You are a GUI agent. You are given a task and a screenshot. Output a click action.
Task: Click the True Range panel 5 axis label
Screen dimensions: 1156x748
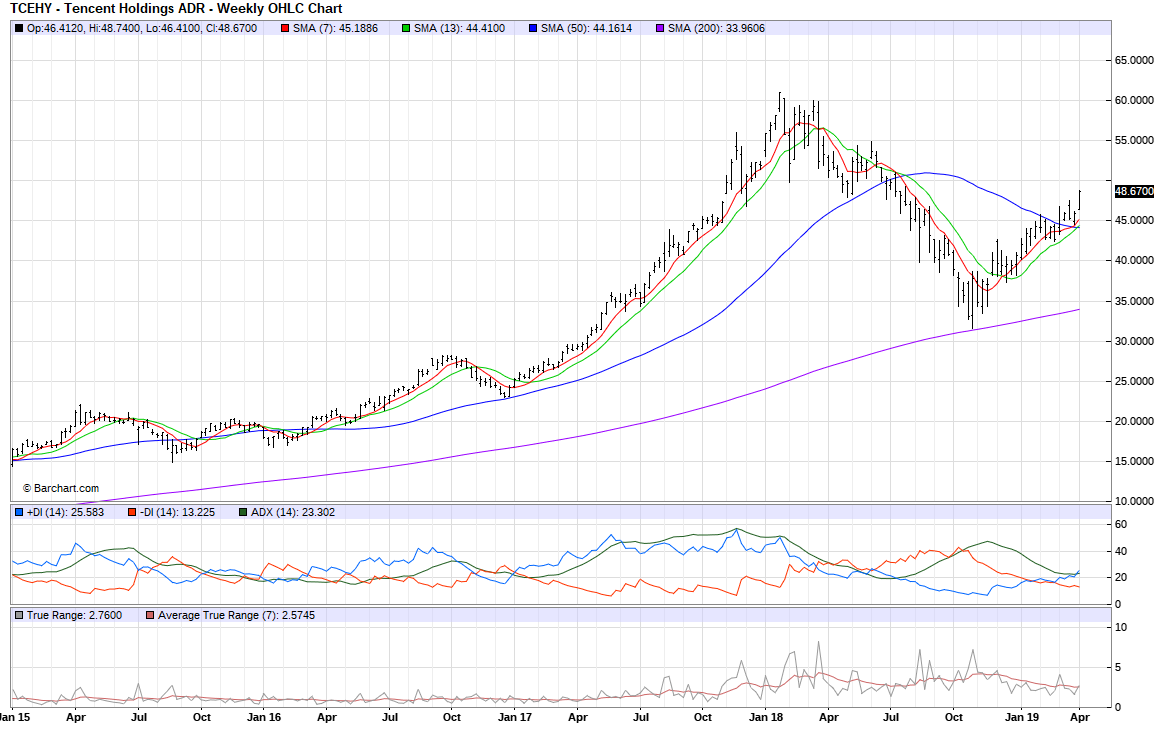[x=1118, y=668]
